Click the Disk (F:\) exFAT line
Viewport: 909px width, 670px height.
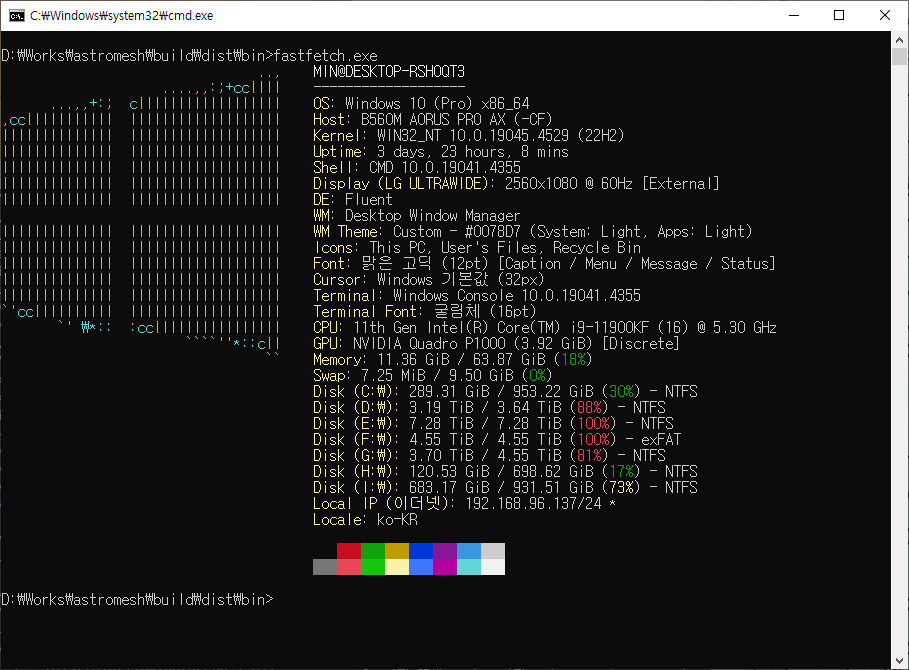click(497, 440)
